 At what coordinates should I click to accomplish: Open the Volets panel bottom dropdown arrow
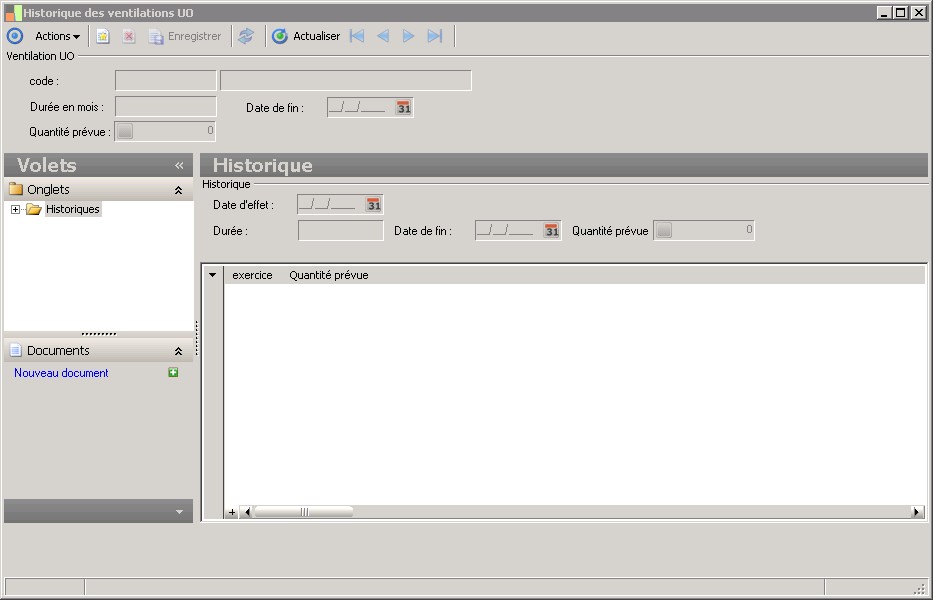click(x=179, y=512)
